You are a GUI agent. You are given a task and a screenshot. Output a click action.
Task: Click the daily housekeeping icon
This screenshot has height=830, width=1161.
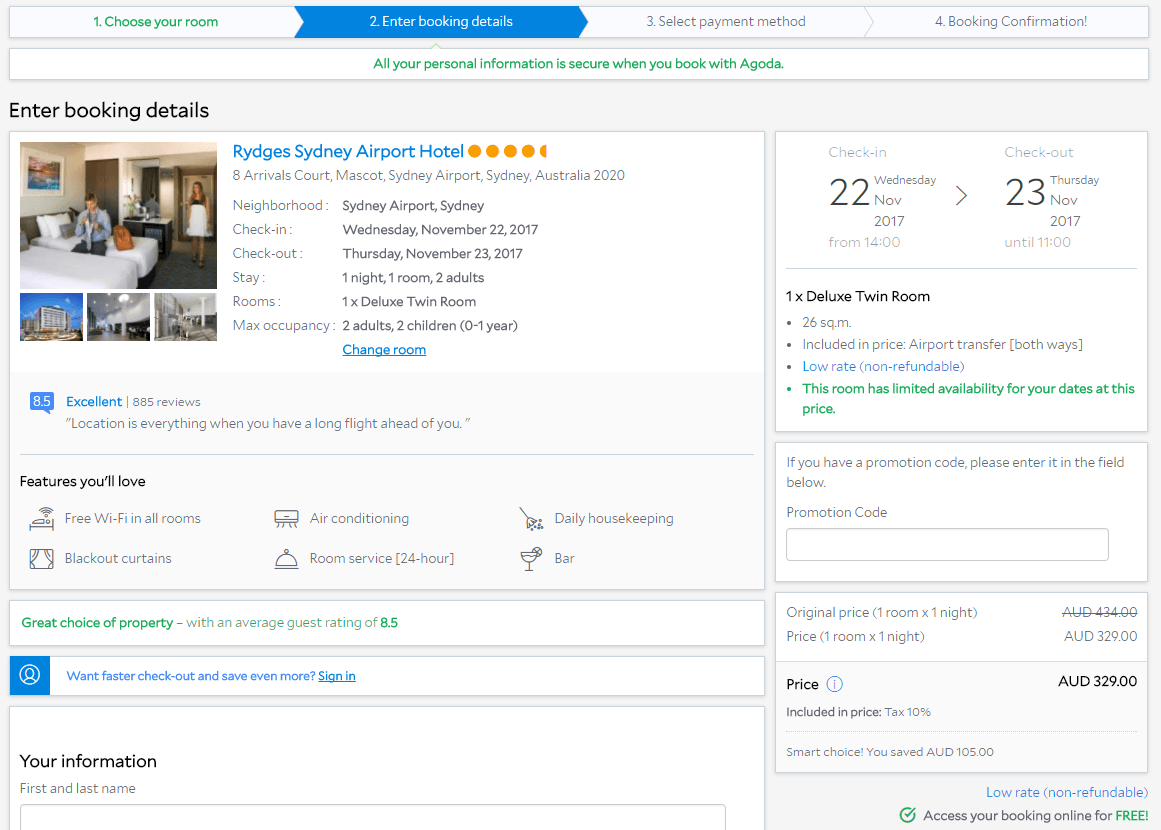point(531,519)
